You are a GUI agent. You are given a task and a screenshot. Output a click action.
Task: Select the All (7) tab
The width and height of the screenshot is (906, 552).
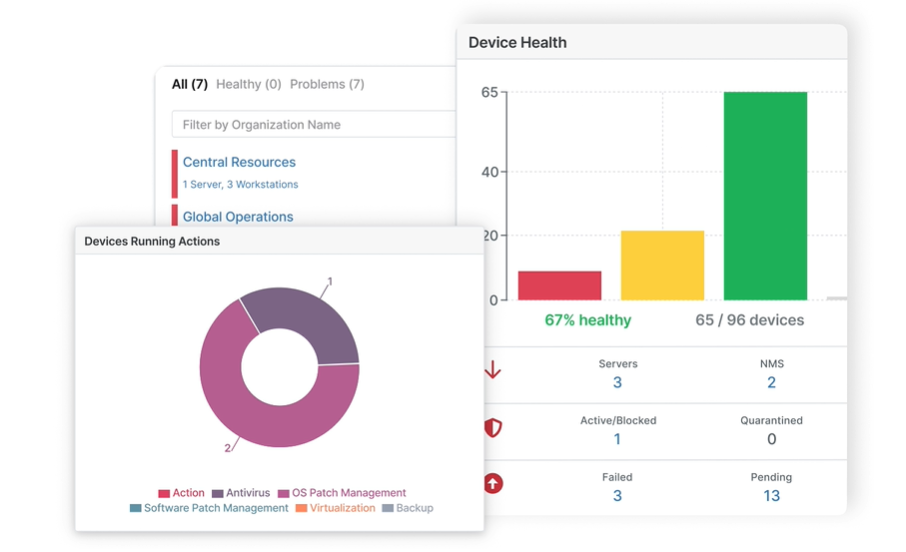[190, 84]
